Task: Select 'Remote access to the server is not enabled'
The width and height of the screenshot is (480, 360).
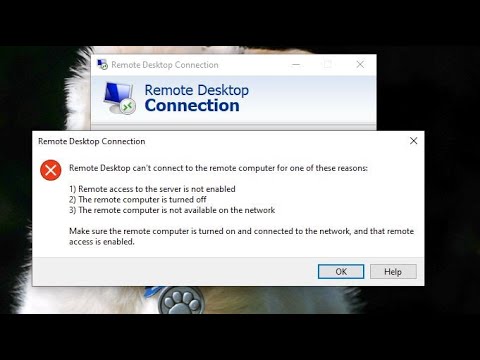Action: click(x=152, y=189)
